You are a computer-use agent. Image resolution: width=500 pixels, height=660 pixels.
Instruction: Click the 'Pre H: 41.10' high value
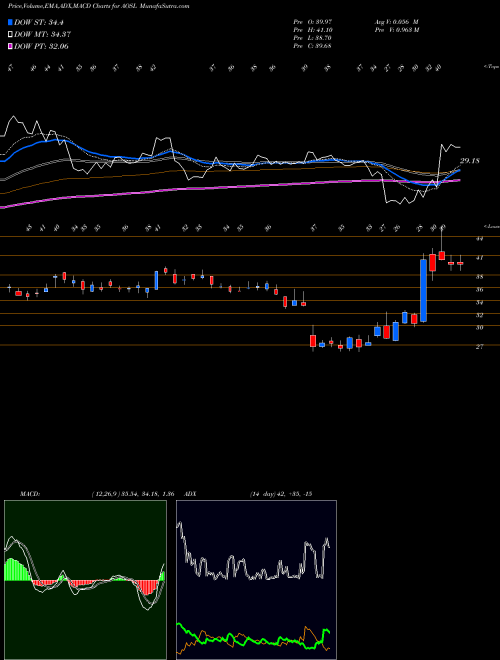pyautogui.click(x=313, y=30)
